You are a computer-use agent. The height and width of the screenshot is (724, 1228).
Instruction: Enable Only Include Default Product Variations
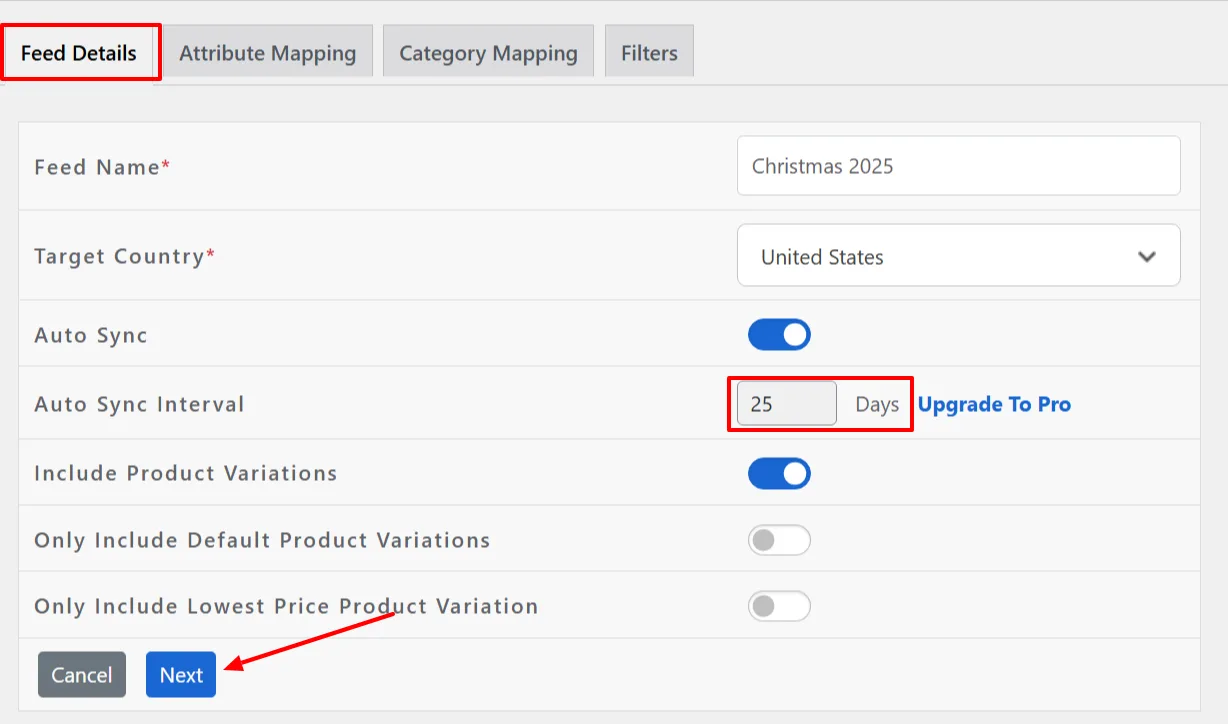tap(779, 539)
